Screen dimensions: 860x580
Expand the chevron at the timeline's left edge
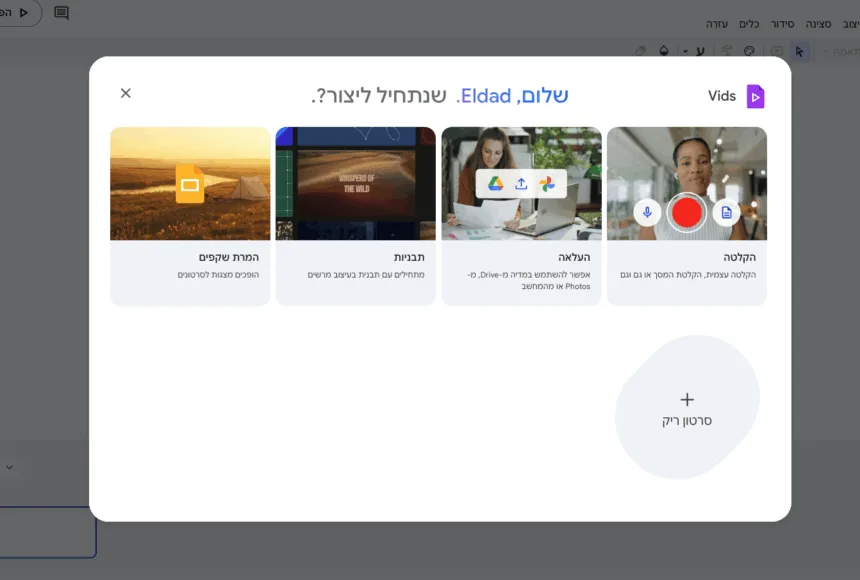[x=9, y=468]
